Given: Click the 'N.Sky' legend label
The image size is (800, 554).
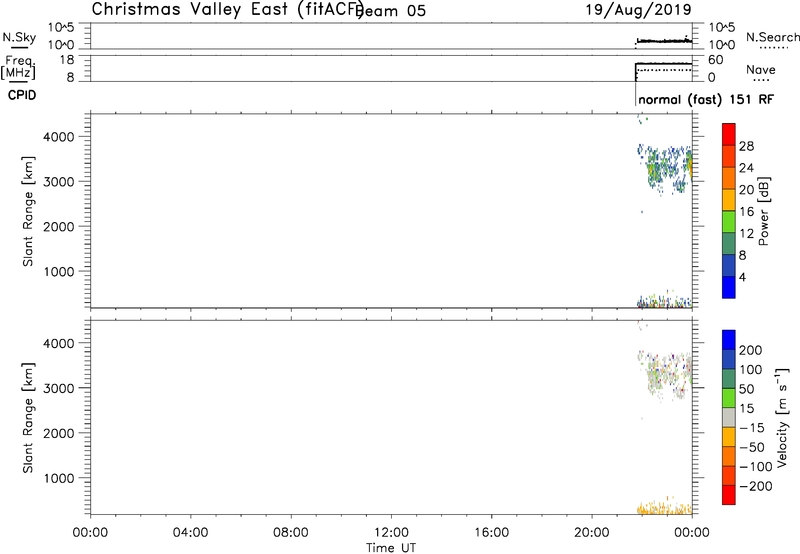Looking at the screenshot, I should [19, 37].
